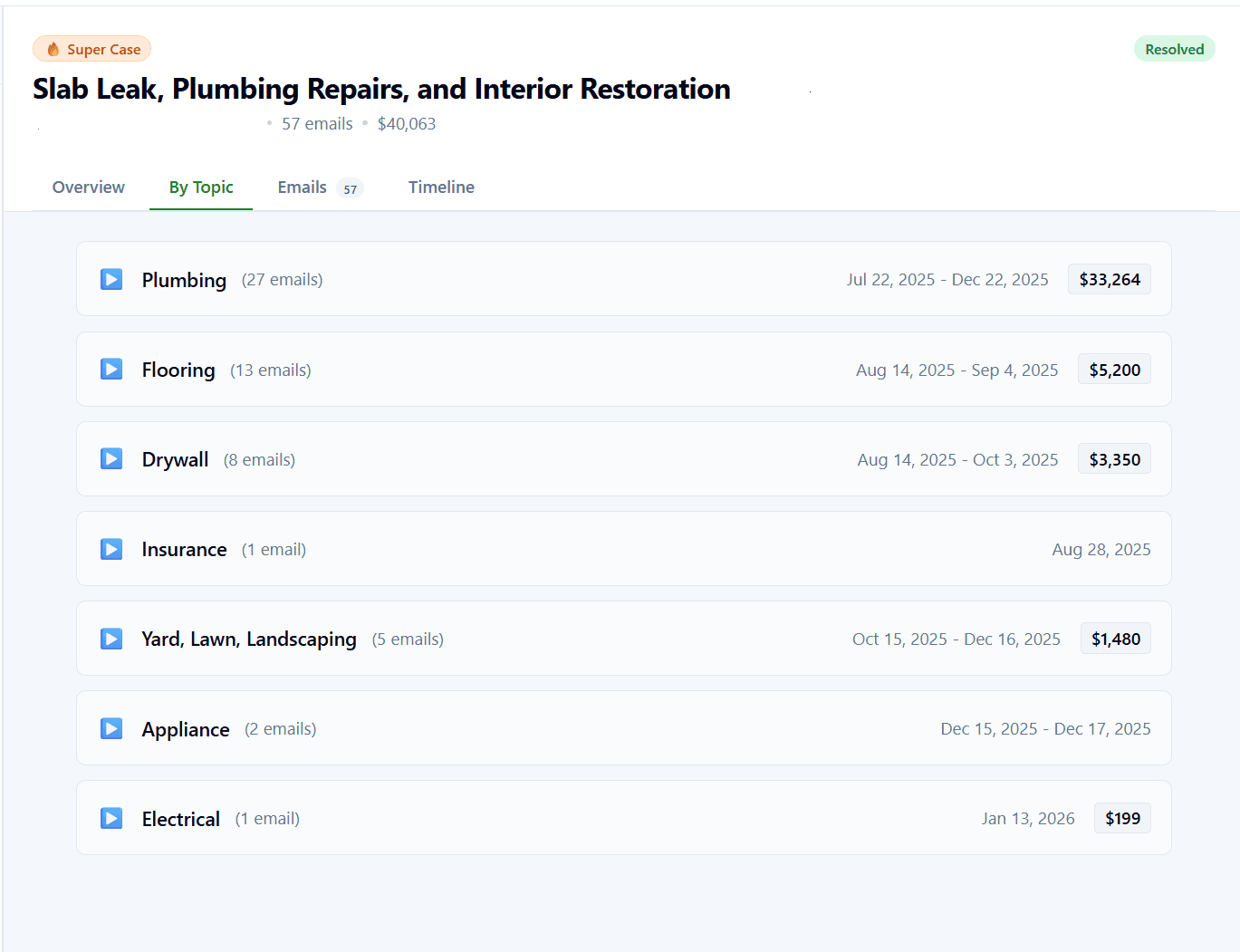Switch to the Overview tab
Viewport: 1240px width, 952px height.
click(88, 187)
